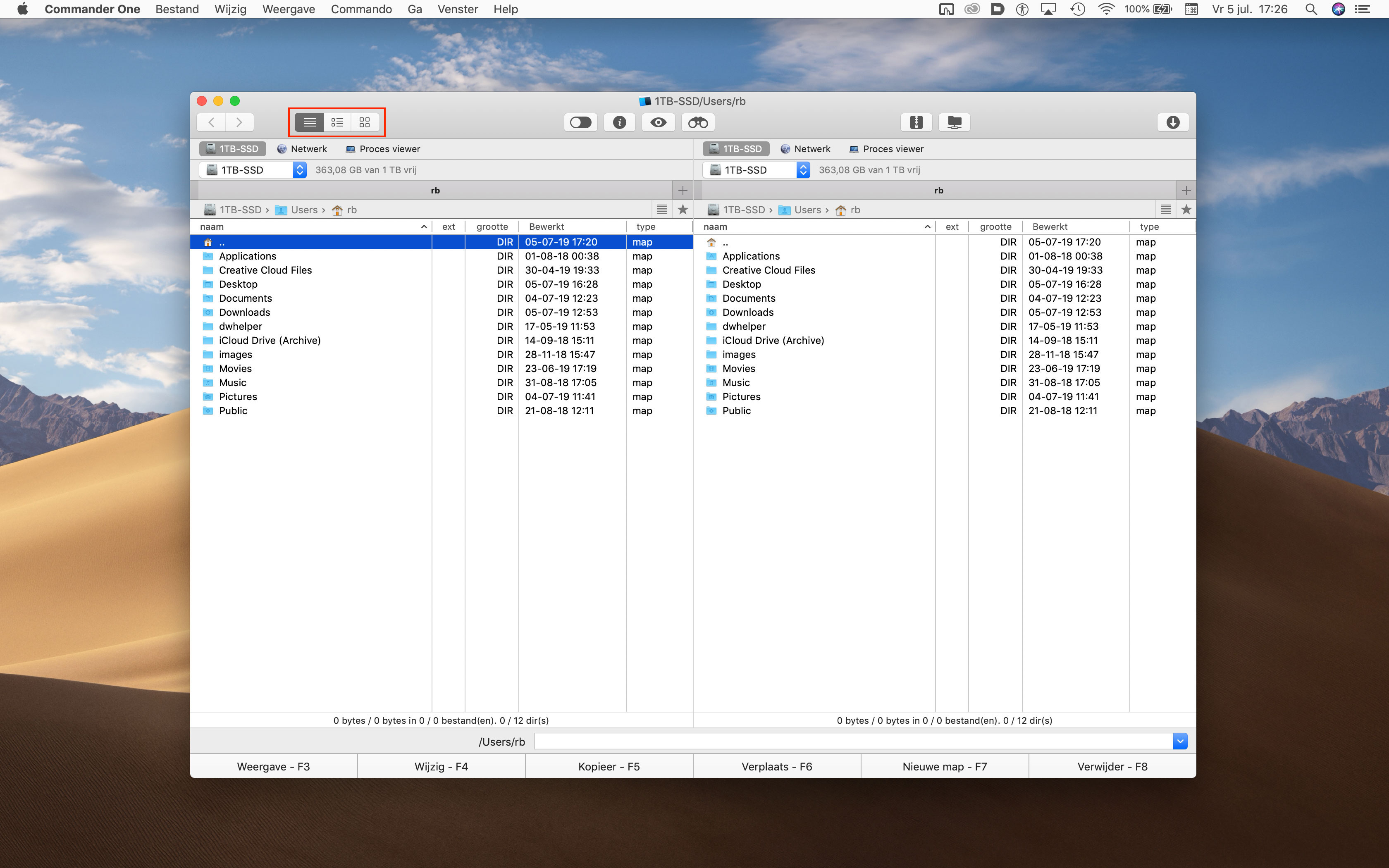Click the connect to server monitor icon
This screenshot has height=868, width=1389.
[955, 122]
